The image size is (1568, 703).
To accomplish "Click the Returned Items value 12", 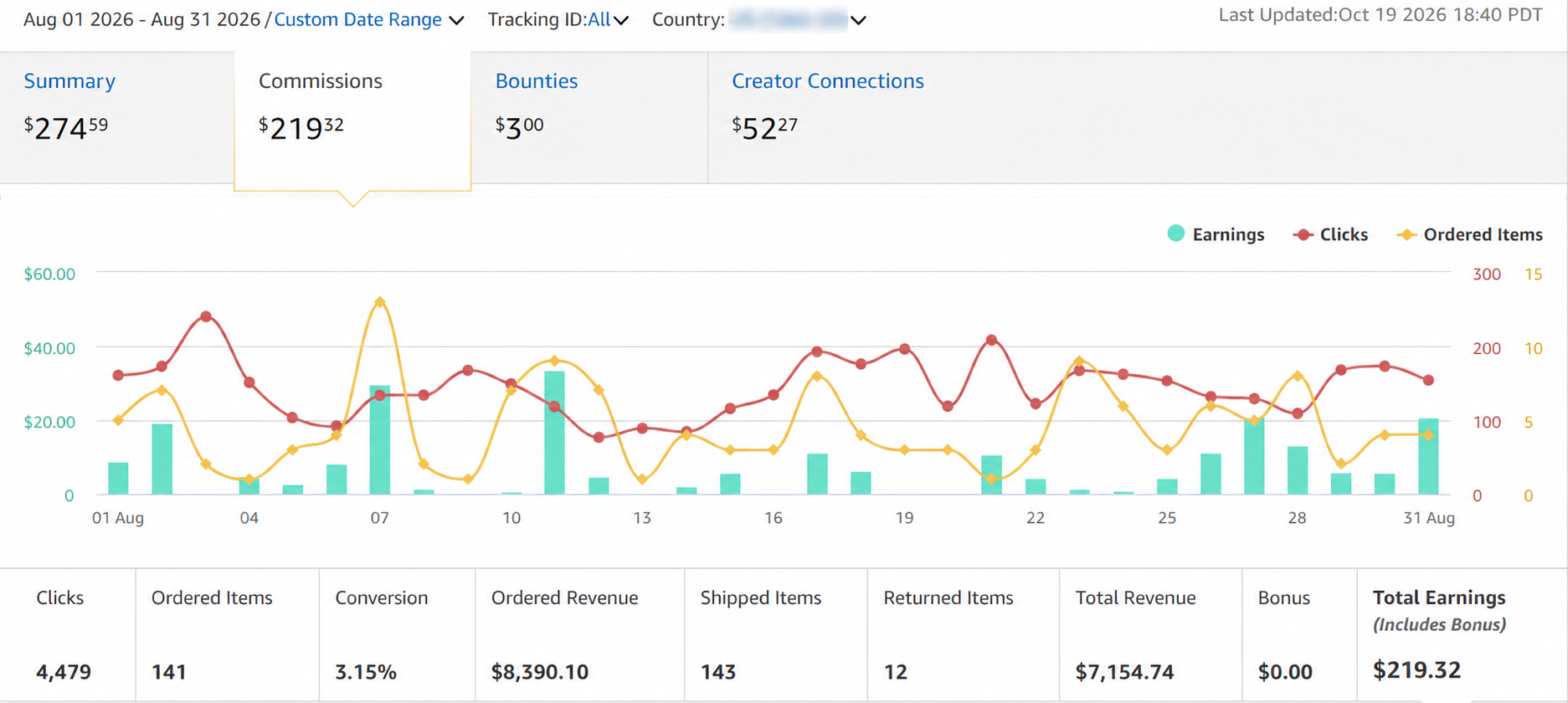I will (896, 672).
